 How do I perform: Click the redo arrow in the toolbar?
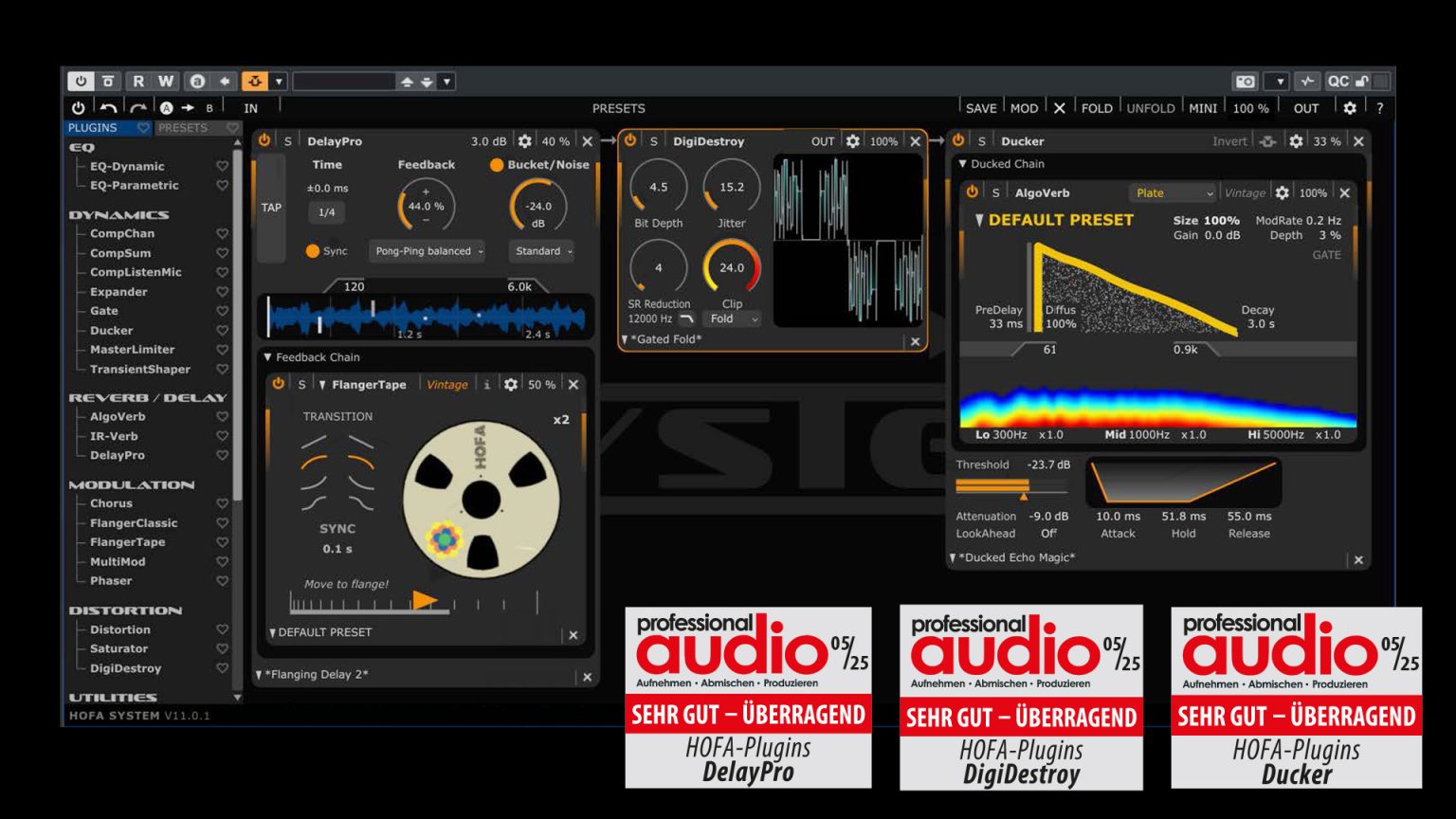click(x=138, y=108)
